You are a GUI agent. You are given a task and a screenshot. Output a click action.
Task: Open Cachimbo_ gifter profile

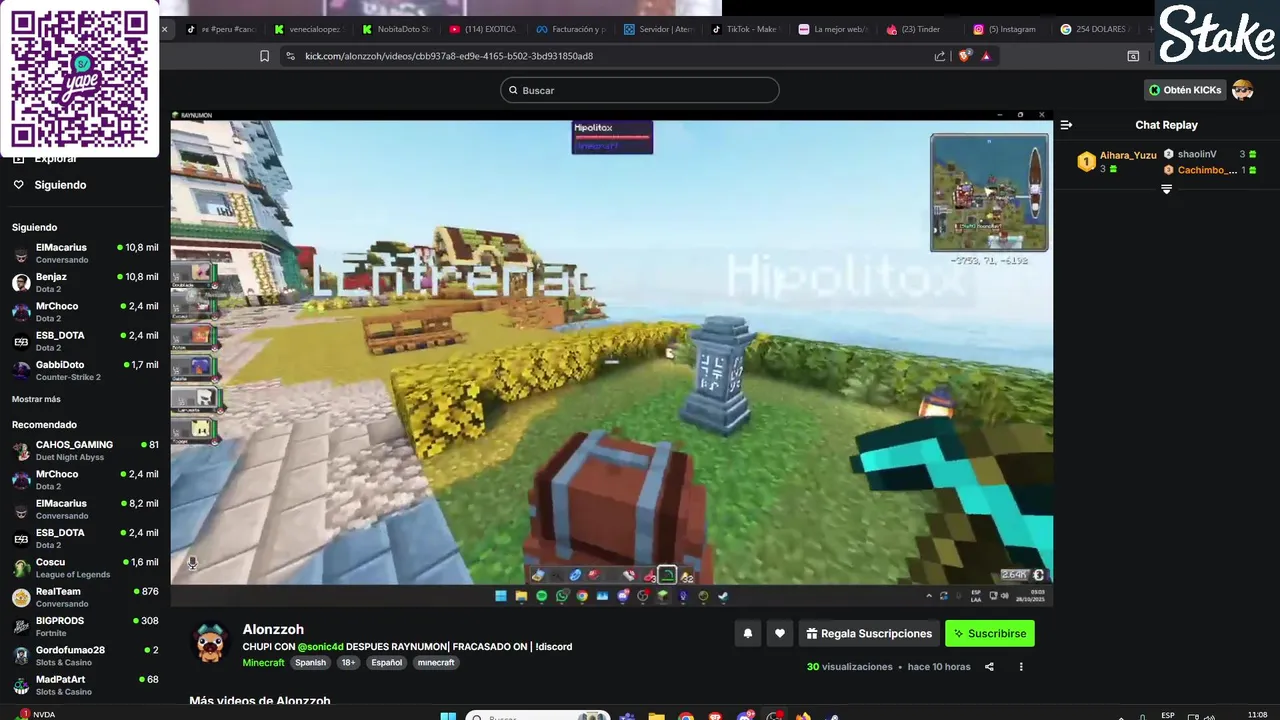[1207, 170]
